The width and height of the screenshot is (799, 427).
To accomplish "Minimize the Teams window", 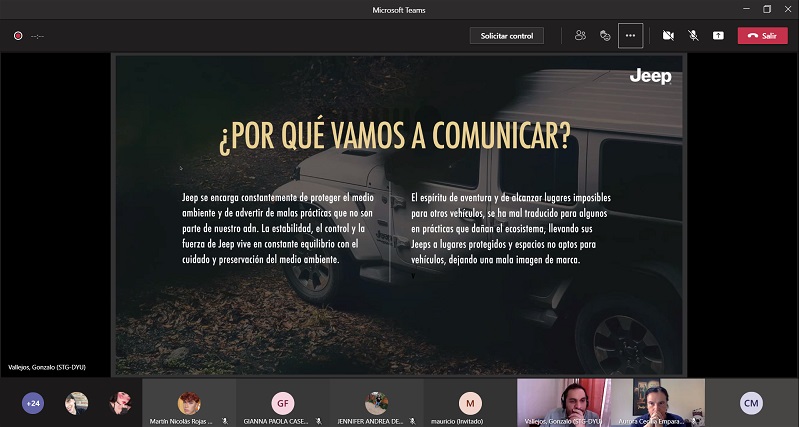I will (x=746, y=9).
